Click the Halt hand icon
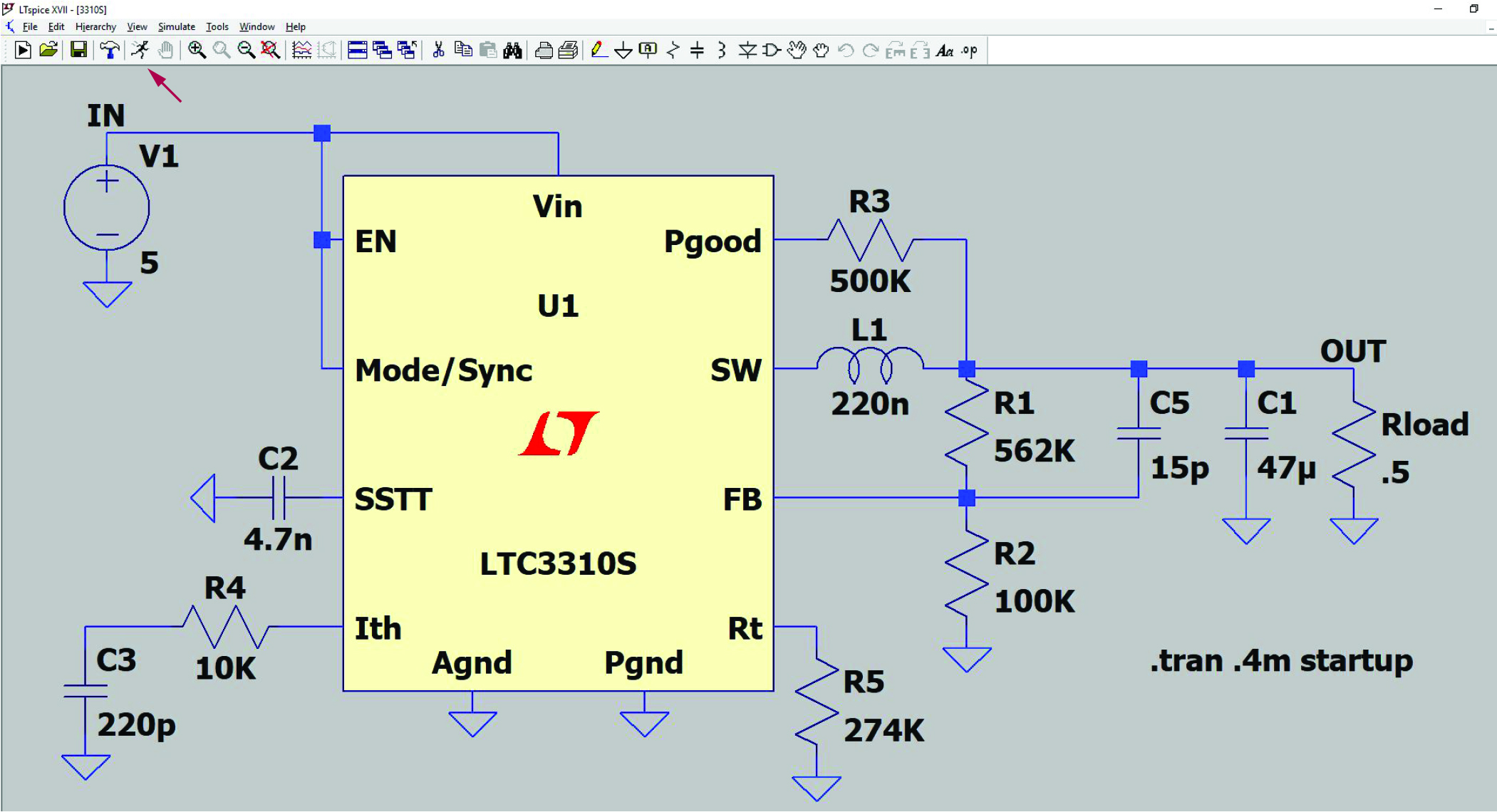Viewport: 1497px width, 812px height. click(x=165, y=50)
